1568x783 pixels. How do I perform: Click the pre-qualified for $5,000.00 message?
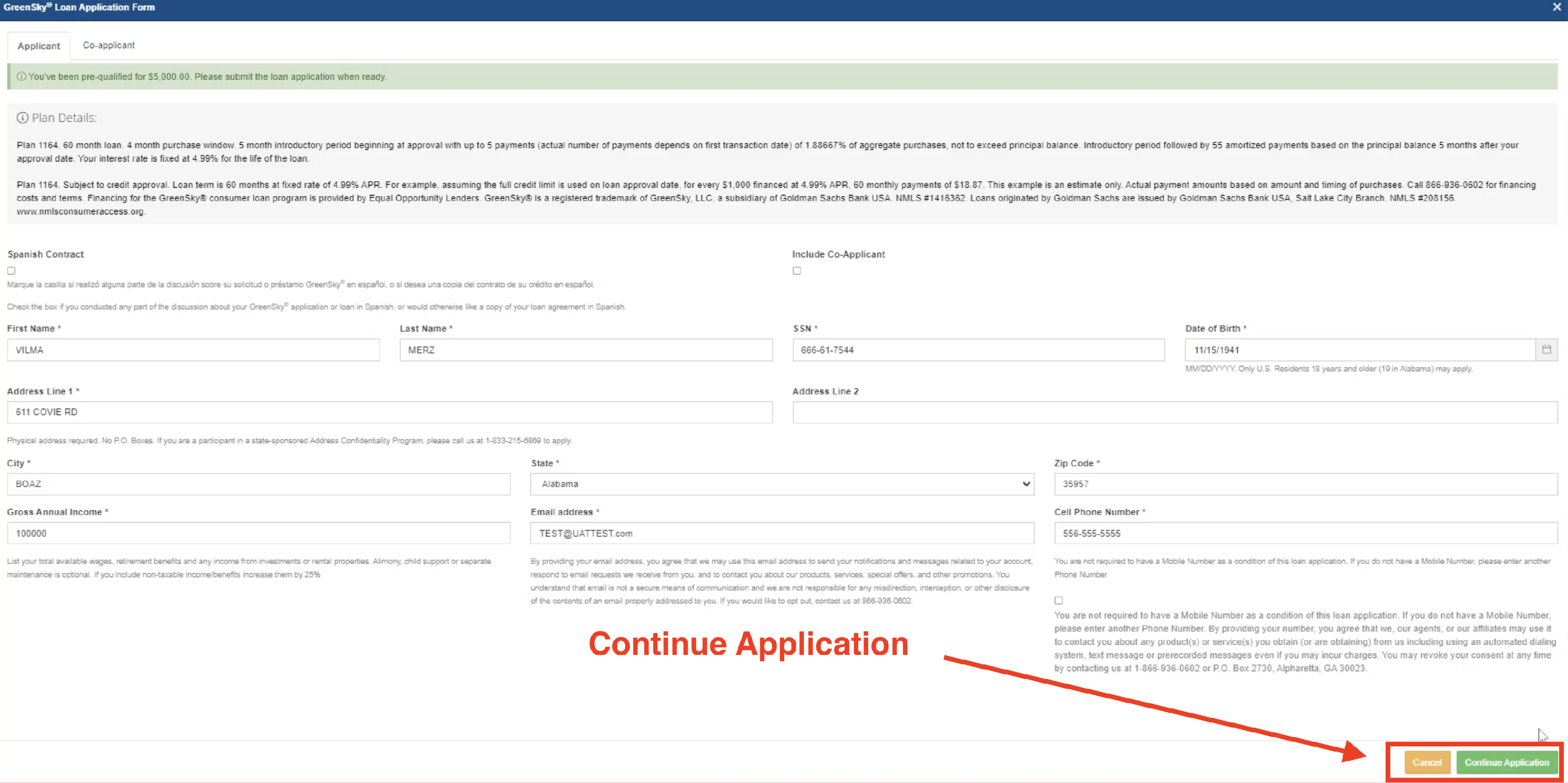pos(207,77)
